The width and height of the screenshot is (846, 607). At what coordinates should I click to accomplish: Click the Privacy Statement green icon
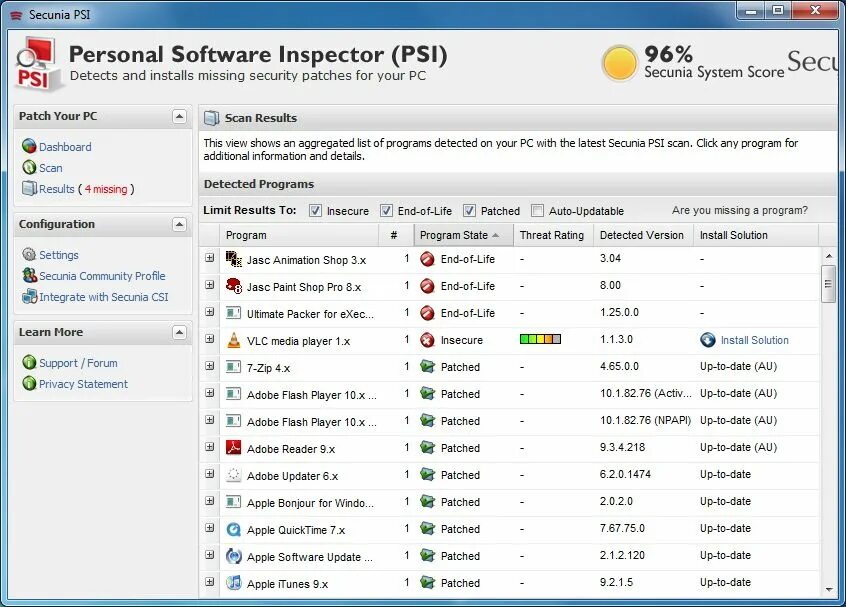29,383
